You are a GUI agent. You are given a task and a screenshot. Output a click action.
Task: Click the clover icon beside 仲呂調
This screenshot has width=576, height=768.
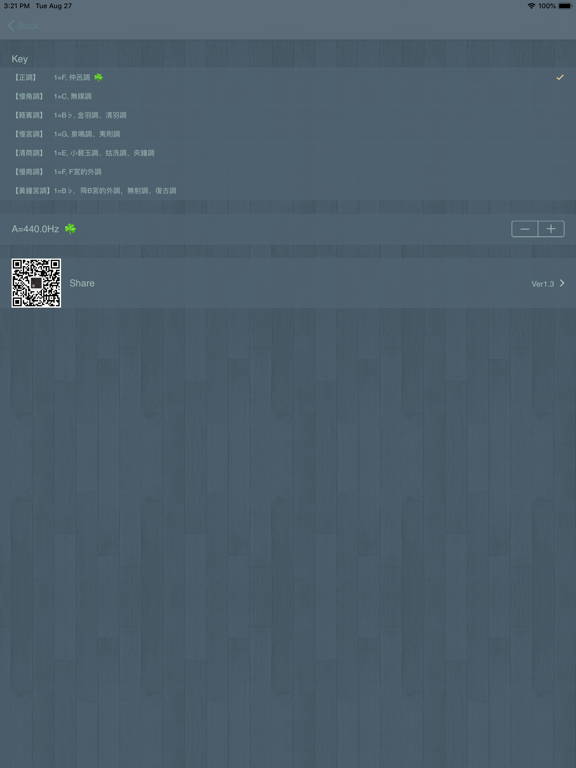pyautogui.click(x=98, y=77)
